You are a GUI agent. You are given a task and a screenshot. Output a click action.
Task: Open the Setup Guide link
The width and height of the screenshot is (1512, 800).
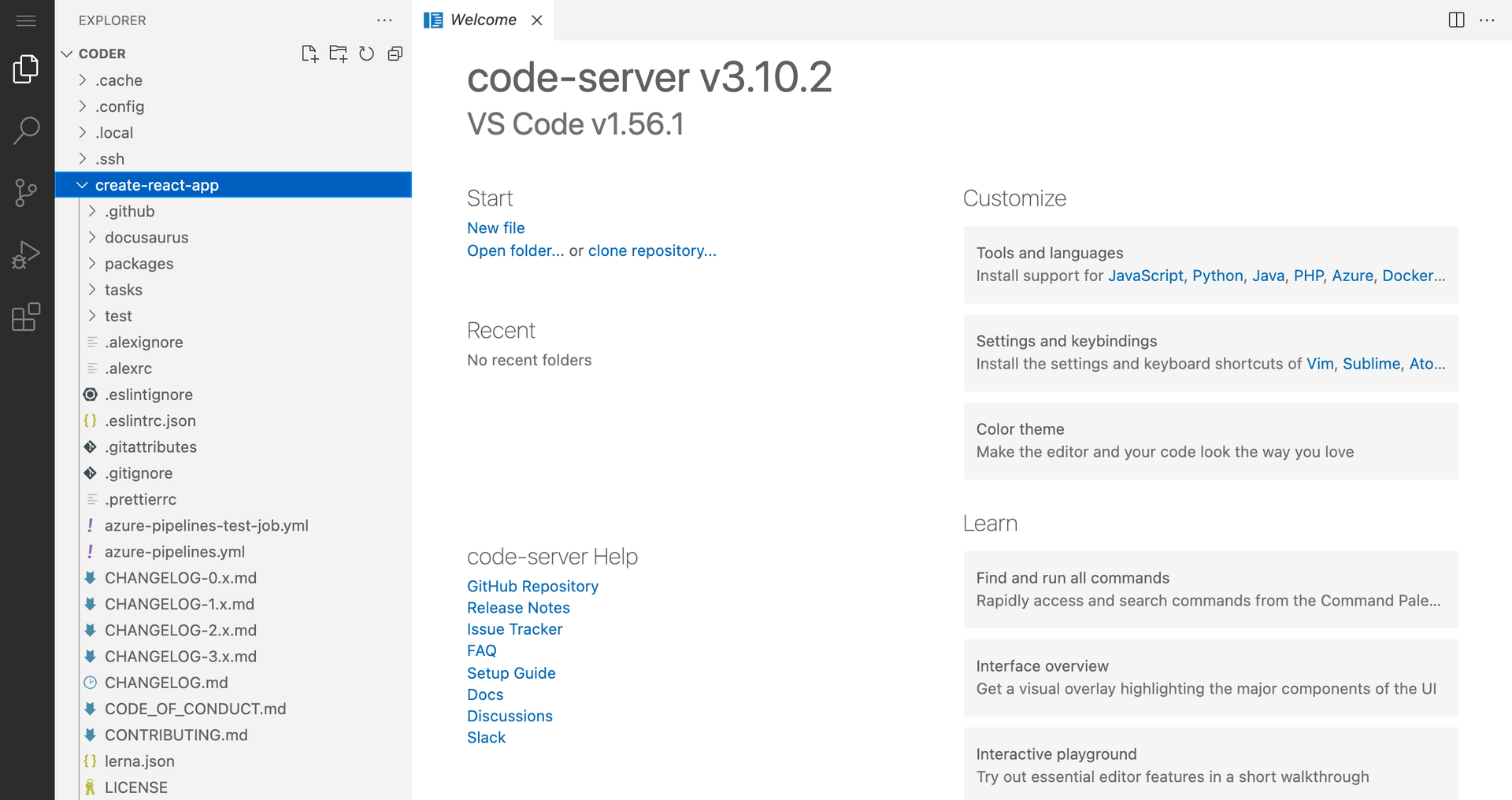click(511, 673)
